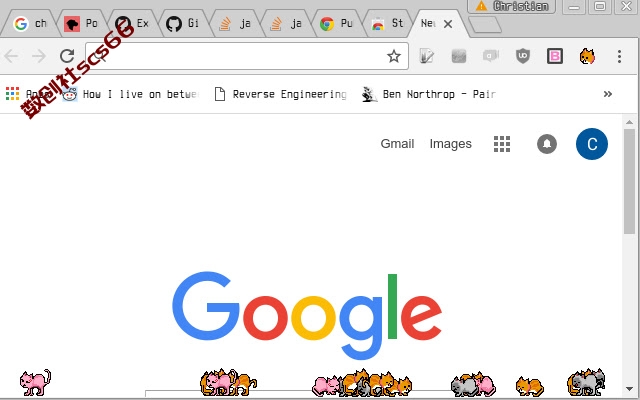Open the Google account 'C' avatar
Screen dimensions: 640x400
(592, 144)
